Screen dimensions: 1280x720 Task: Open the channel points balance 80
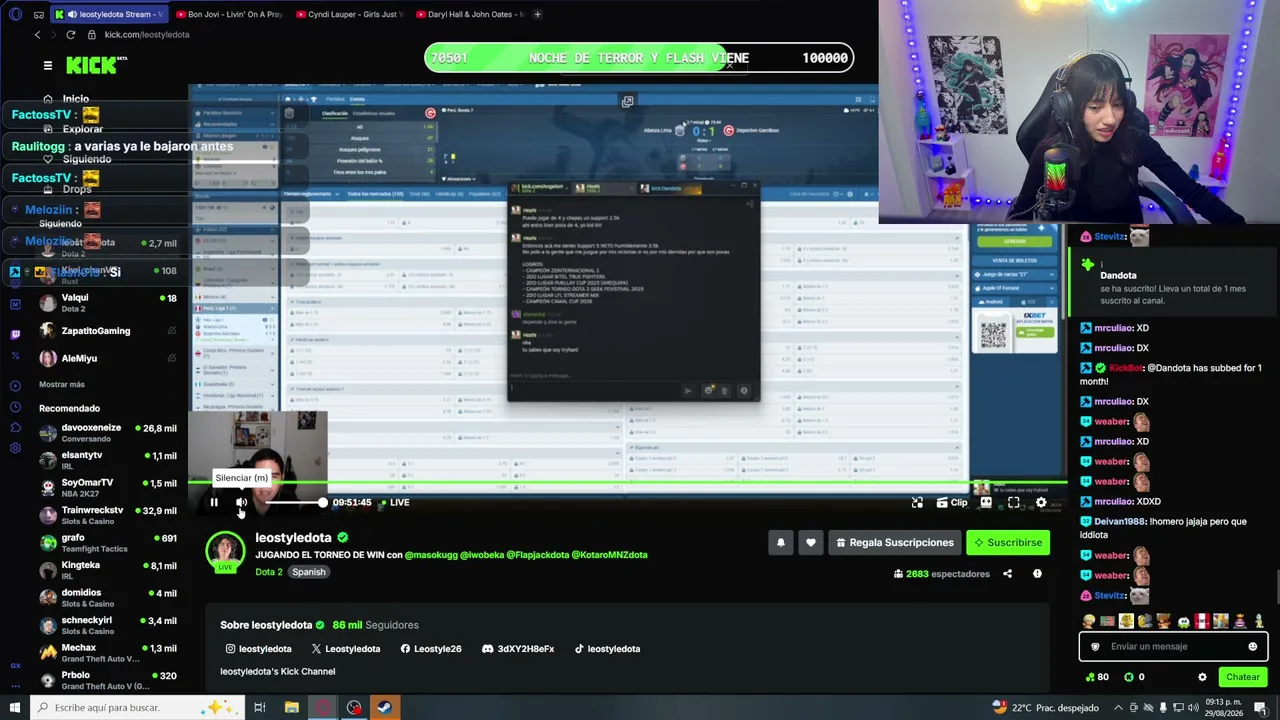[x=1097, y=677]
